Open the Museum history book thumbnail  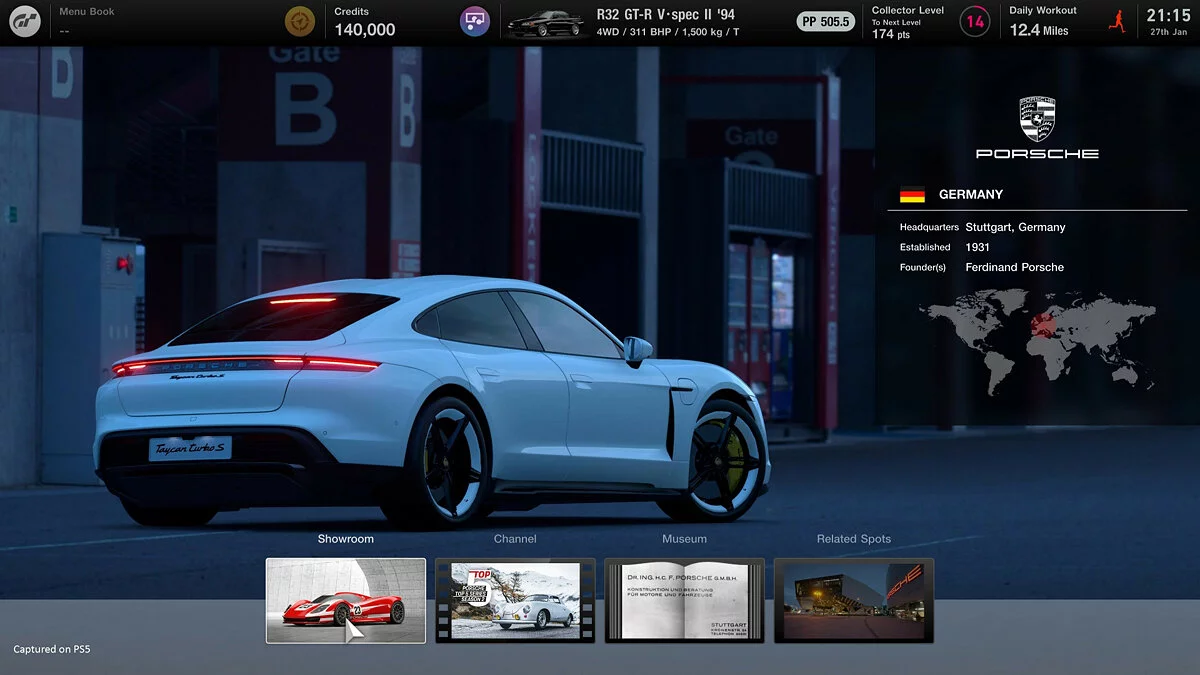(x=684, y=599)
